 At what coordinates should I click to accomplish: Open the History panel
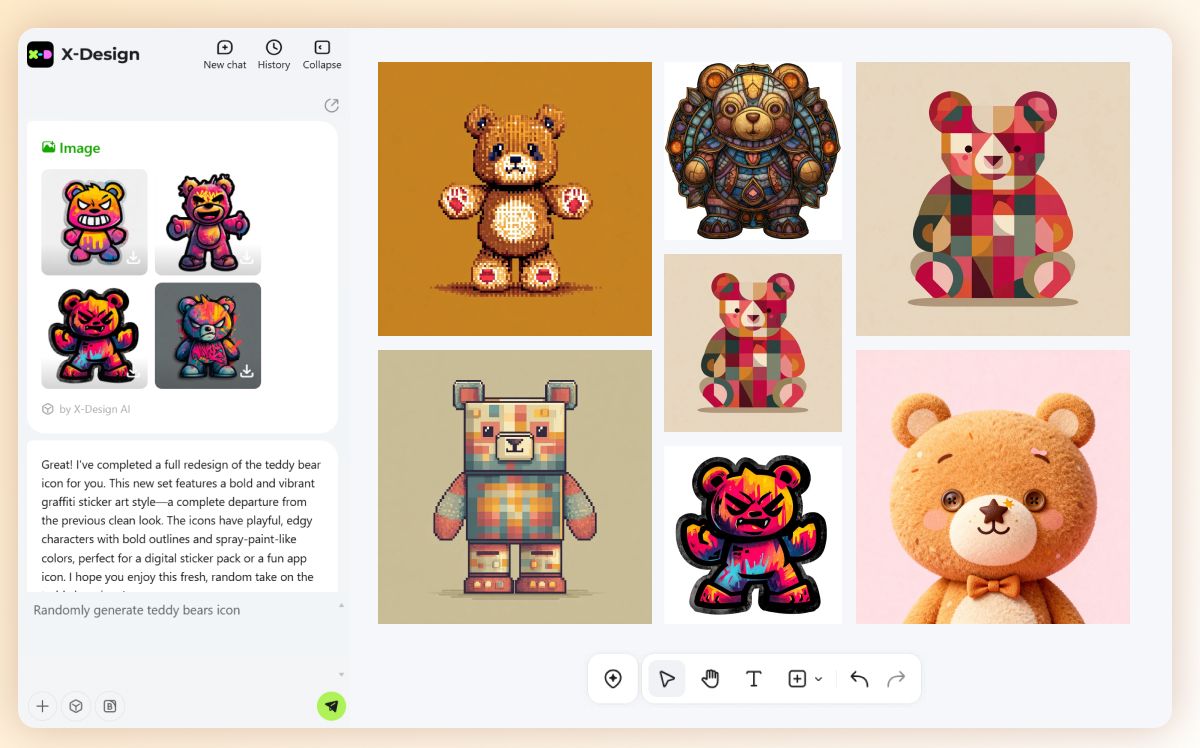[273, 54]
